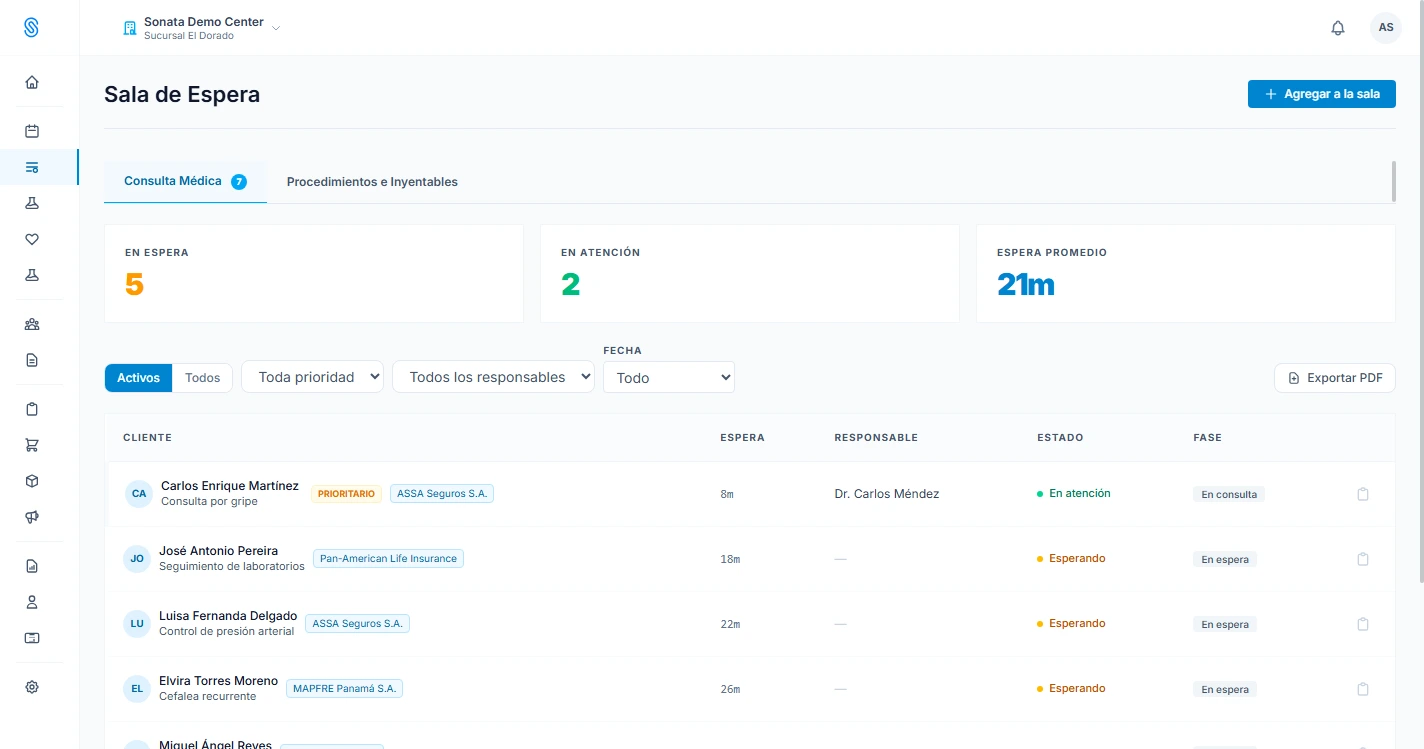Image resolution: width=1424 pixels, height=749 pixels.
Task: Open the shopping cart sidebar icon
Action: click(32, 445)
